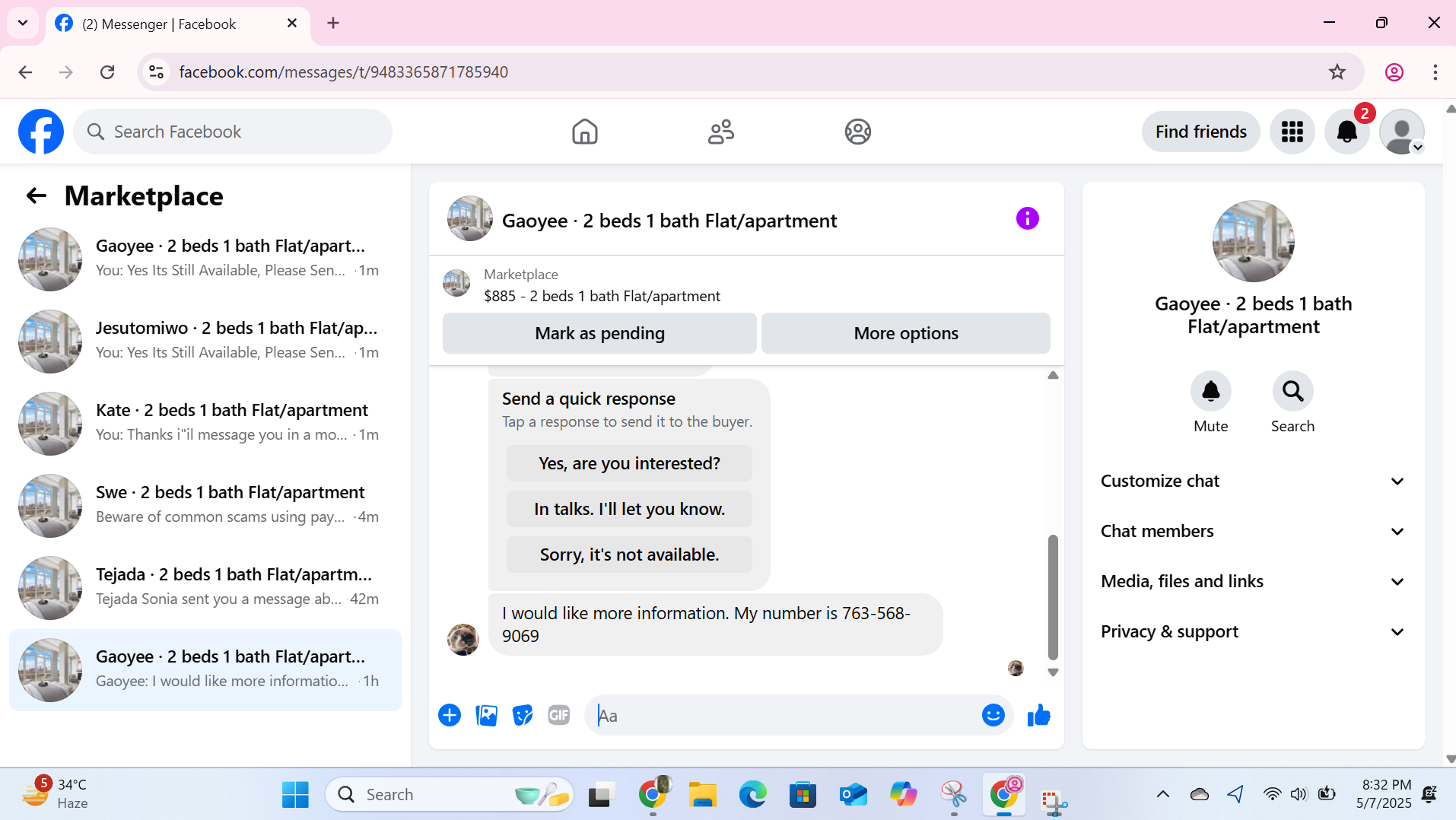Open the Facebook apps grid menu
Image resolution: width=1456 pixels, height=820 pixels.
pyautogui.click(x=1292, y=132)
